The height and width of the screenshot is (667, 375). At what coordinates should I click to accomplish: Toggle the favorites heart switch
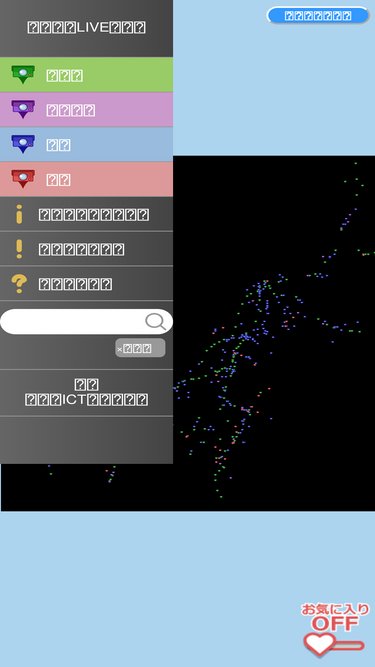[x=333, y=645]
